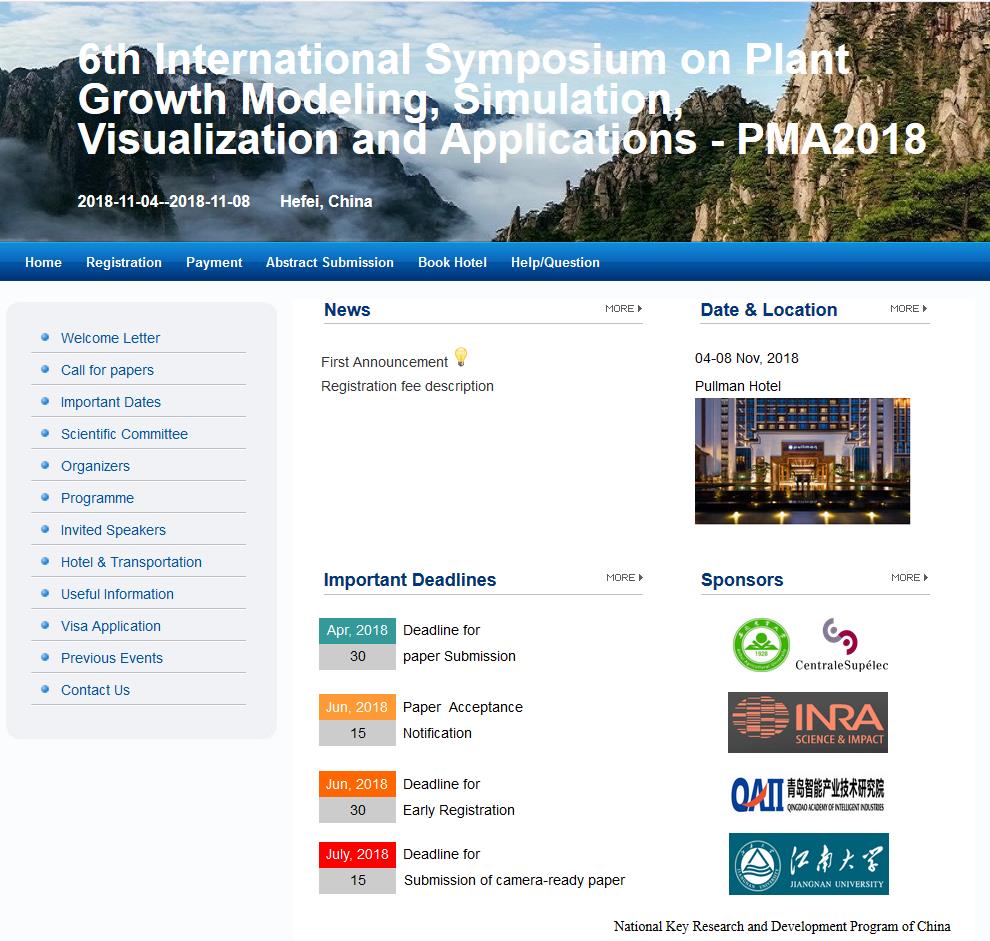Click the green circular university emblem logo
Image resolution: width=990 pixels, height=941 pixels.
tap(761, 645)
